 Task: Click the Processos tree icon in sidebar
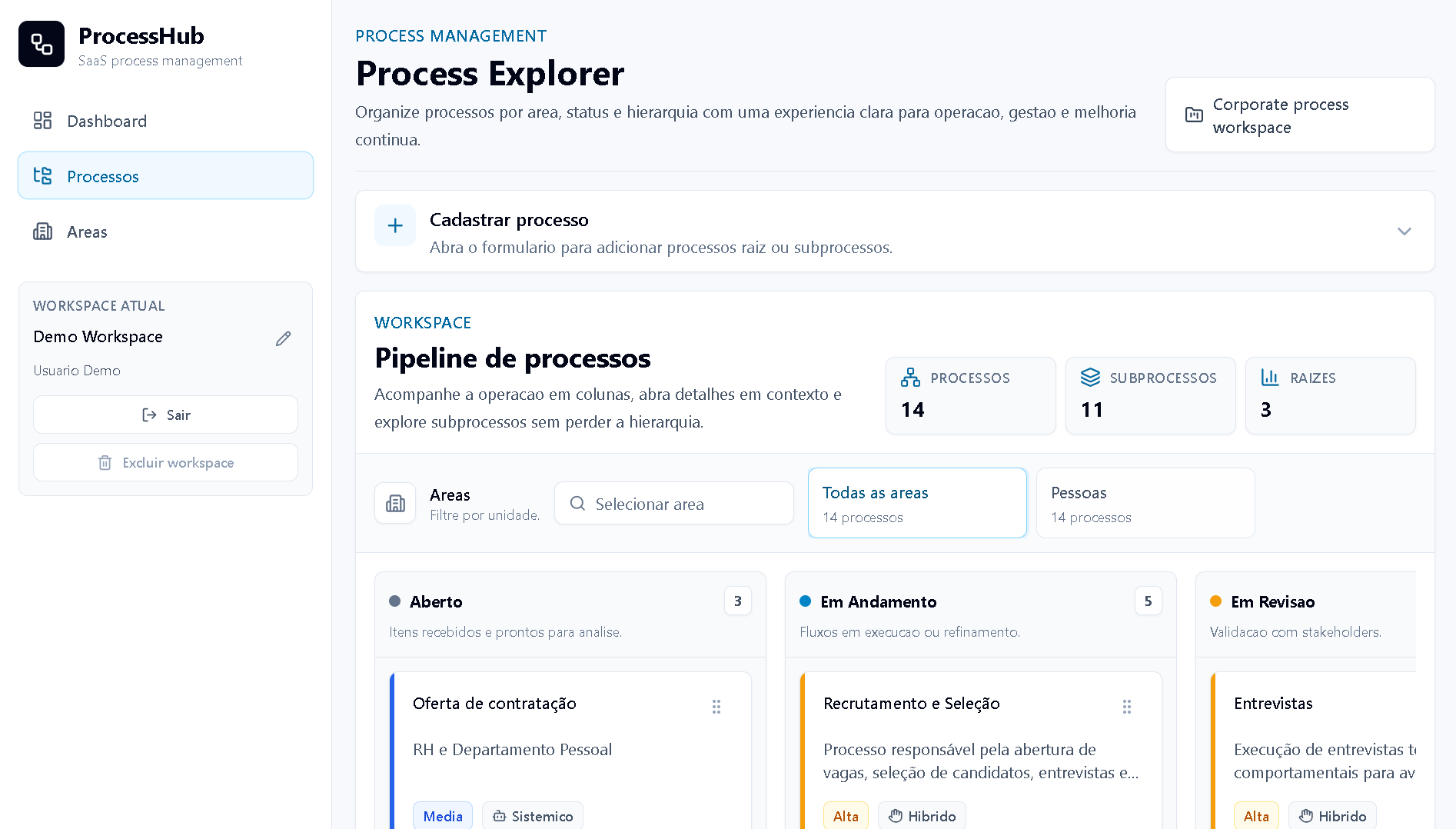tap(42, 176)
